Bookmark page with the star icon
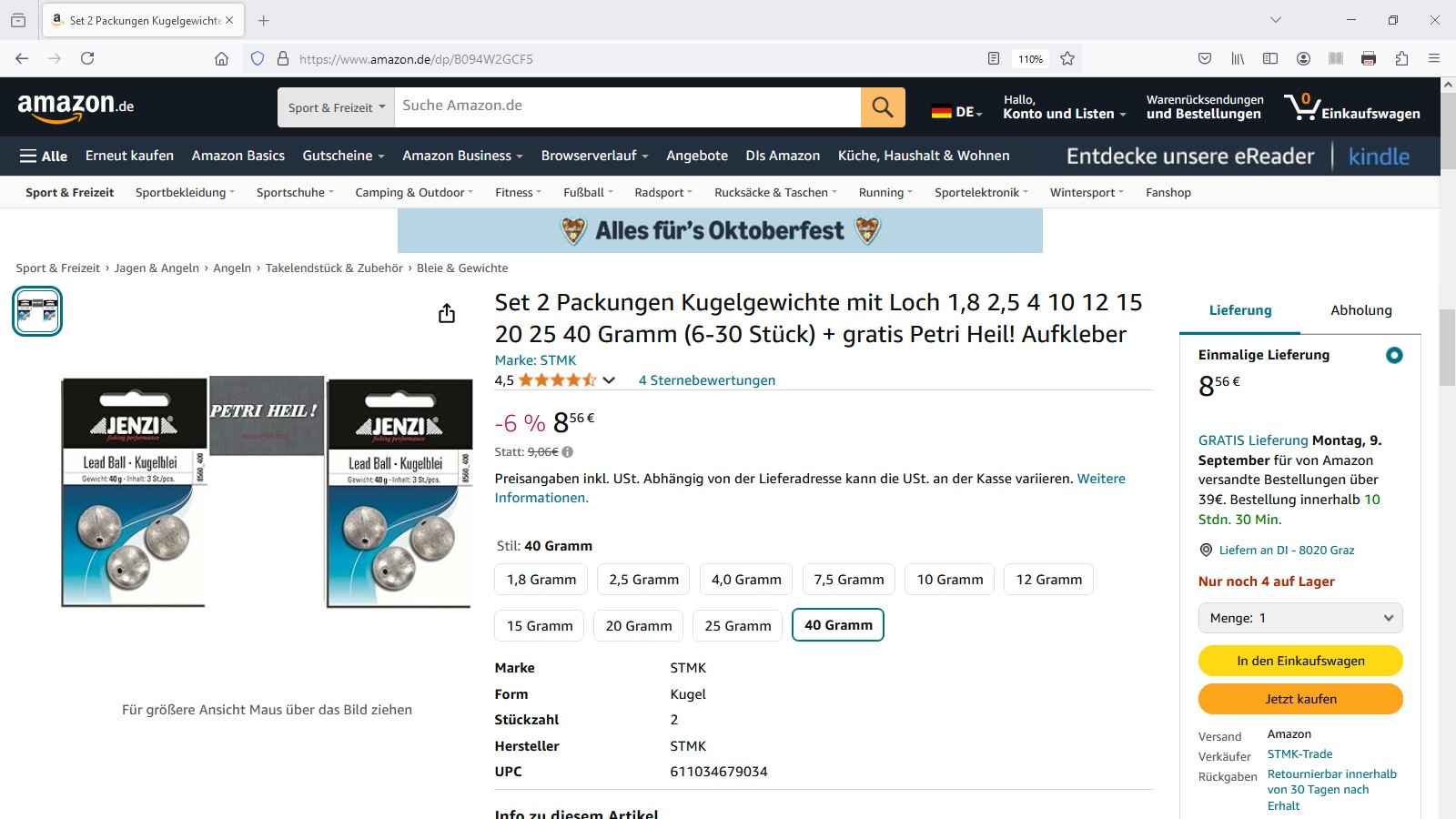This screenshot has width=1456, height=819. pos(1067,58)
